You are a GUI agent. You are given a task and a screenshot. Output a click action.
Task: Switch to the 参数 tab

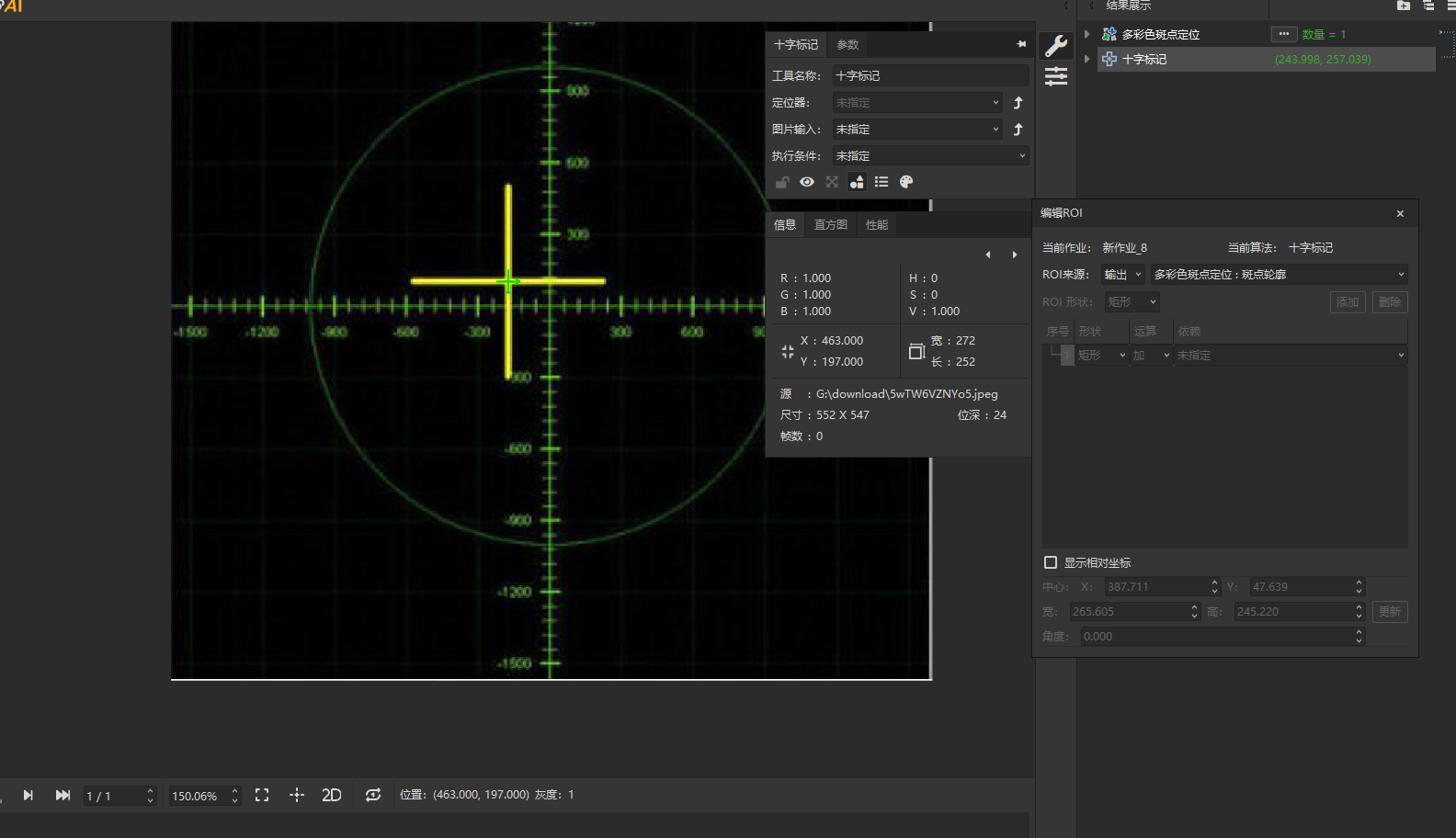pos(847,45)
